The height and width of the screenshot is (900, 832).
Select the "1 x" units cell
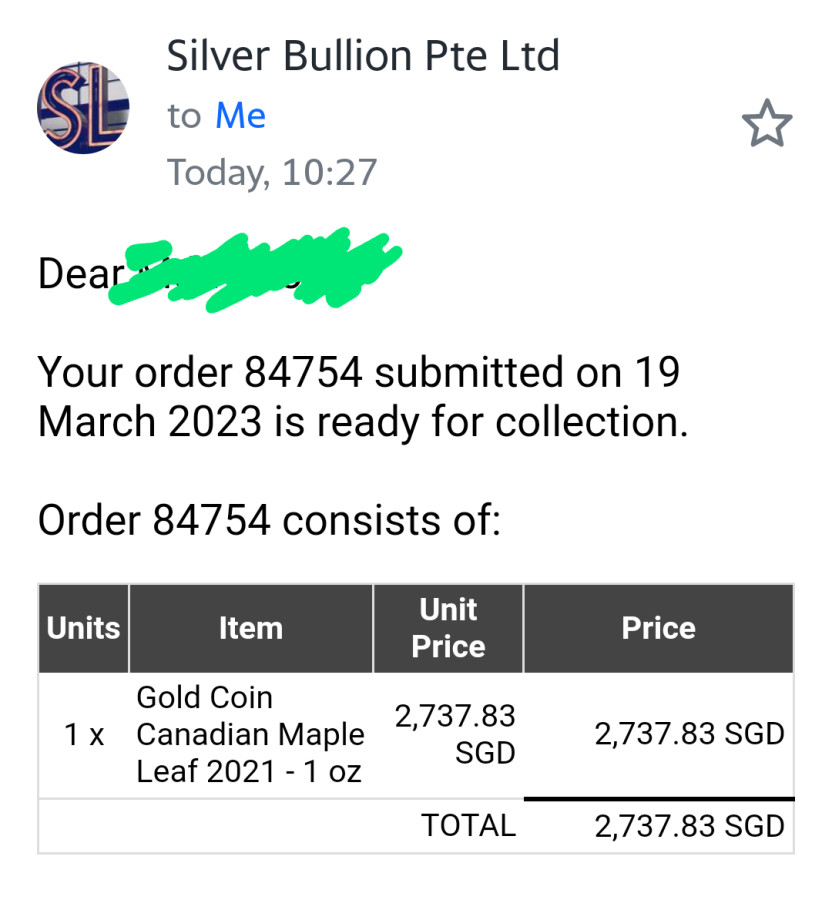point(84,735)
